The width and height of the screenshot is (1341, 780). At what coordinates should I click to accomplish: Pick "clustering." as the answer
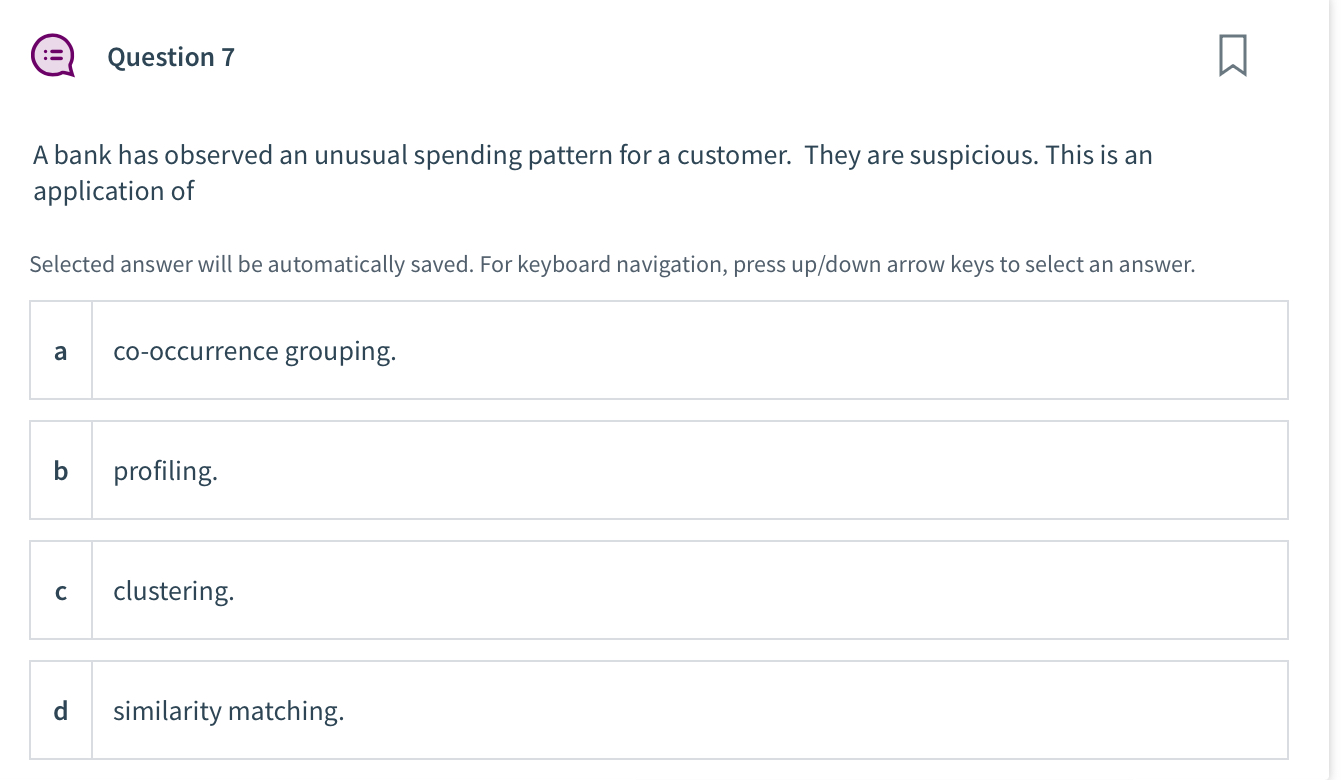point(174,591)
